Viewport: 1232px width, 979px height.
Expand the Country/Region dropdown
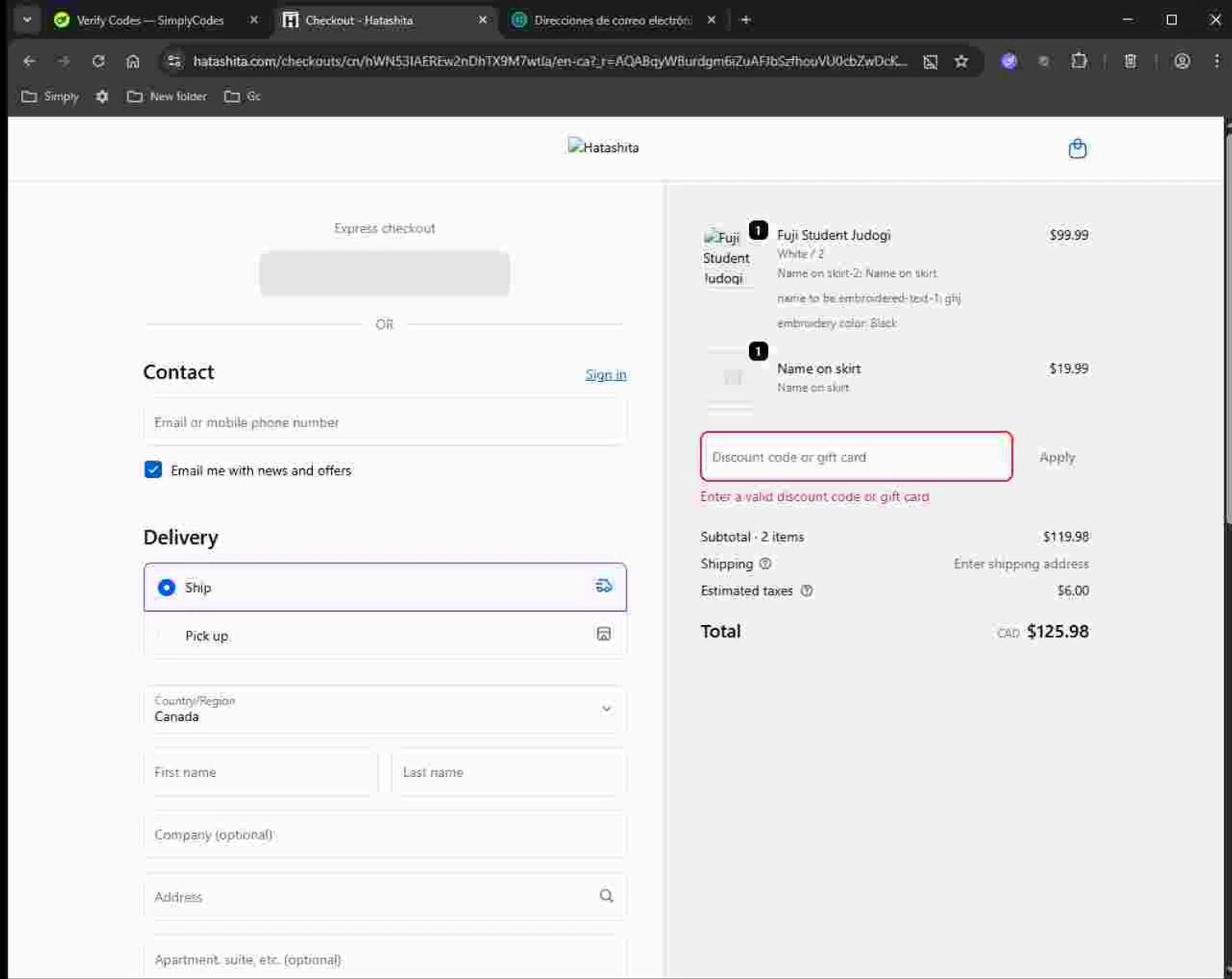(x=384, y=709)
